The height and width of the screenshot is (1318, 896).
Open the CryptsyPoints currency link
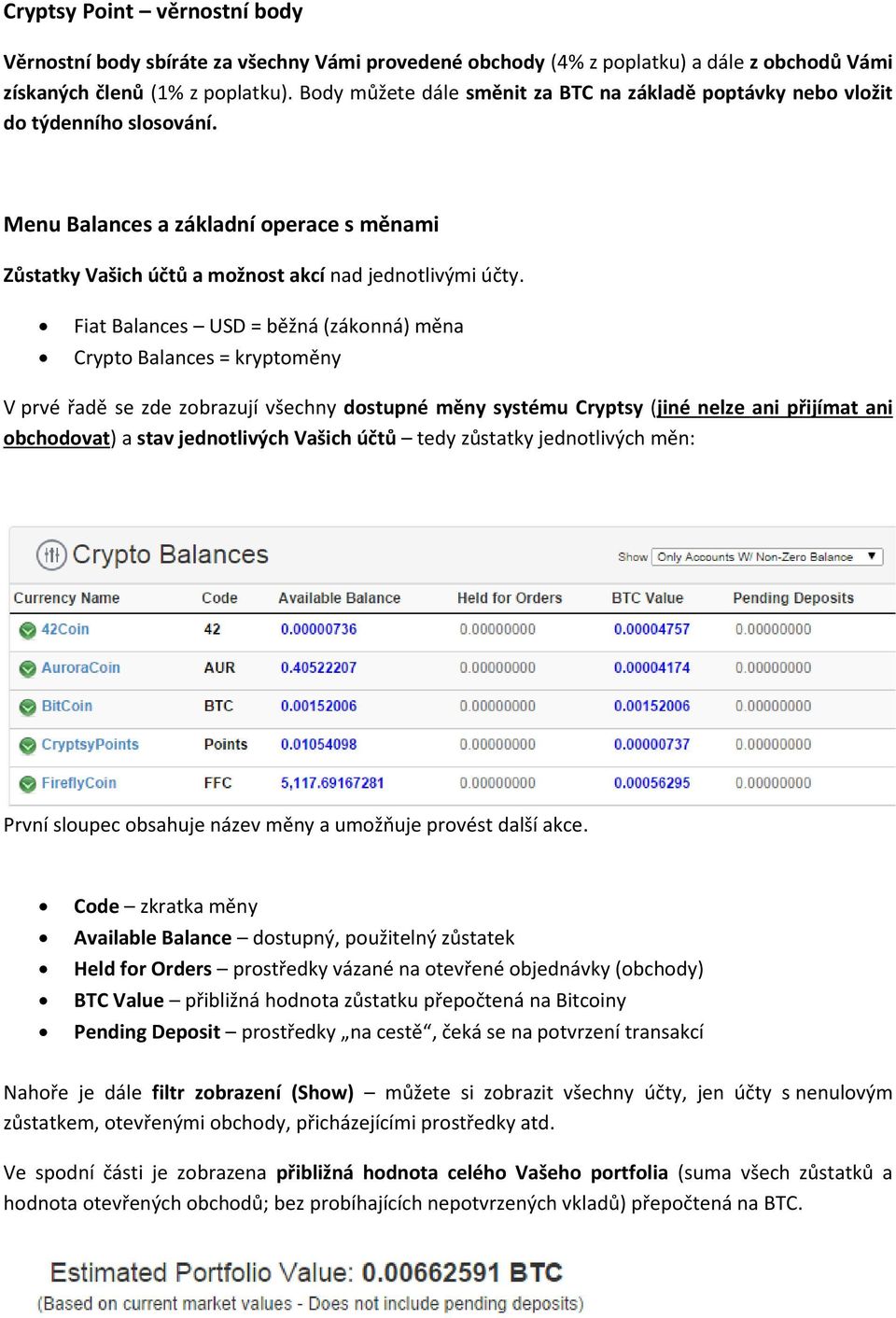point(90,744)
